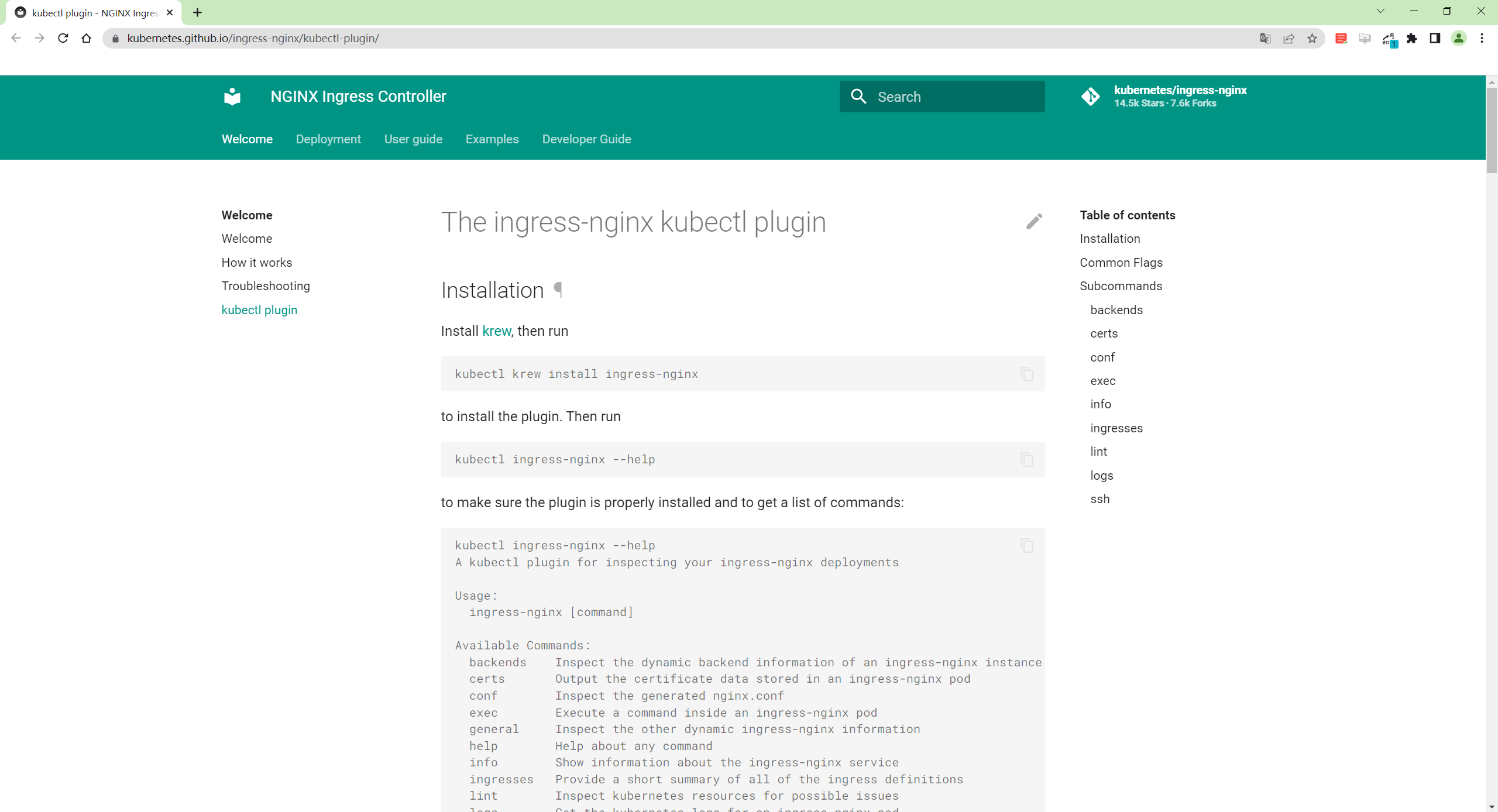Click the scrollbar down arrow

[1492, 807]
